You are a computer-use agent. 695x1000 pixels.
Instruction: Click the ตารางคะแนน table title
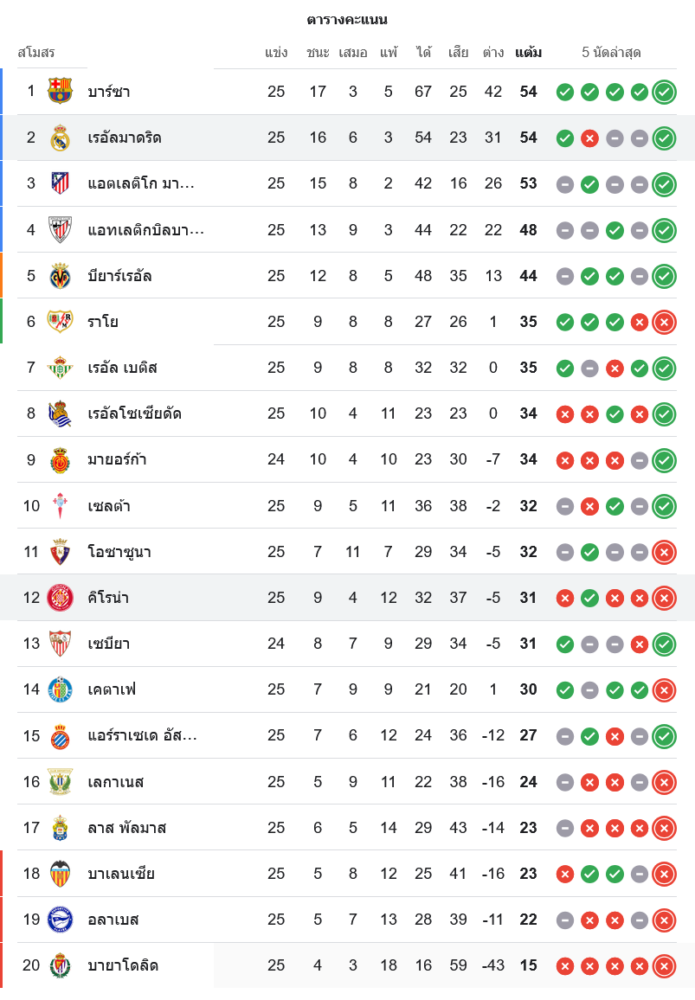347,20
